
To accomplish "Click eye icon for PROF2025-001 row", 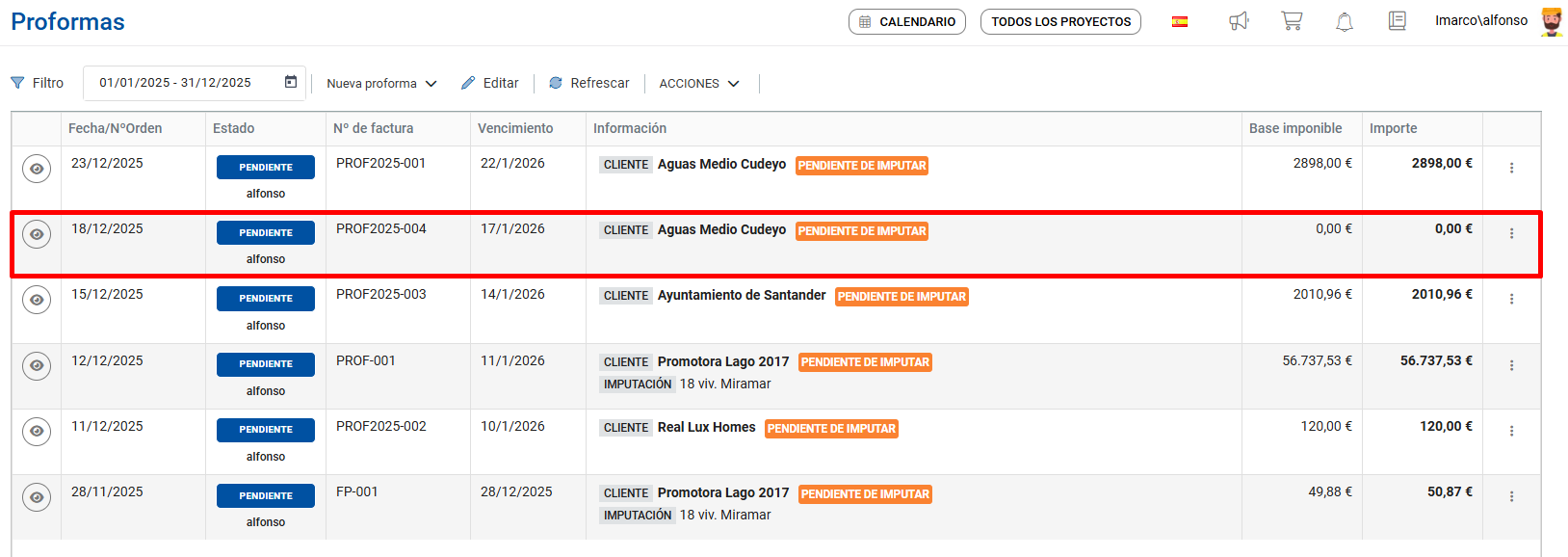I will pos(37,169).
